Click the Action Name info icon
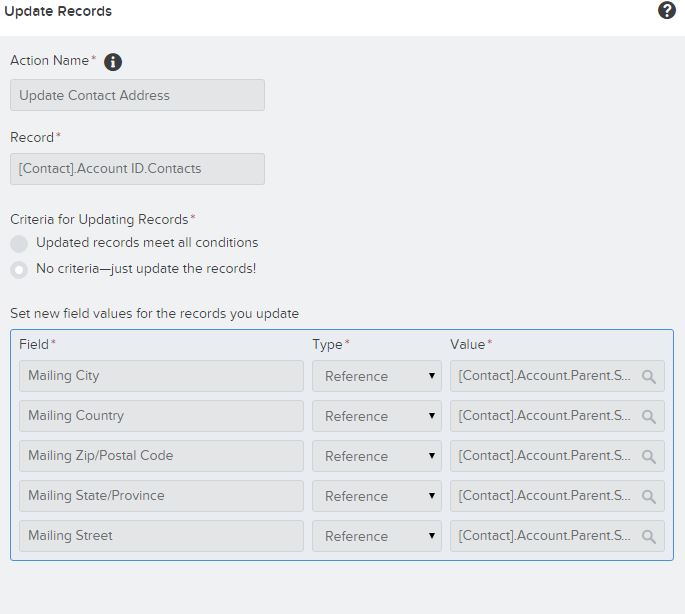The width and height of the screenshot is (685, 614). tap(113, 62)
